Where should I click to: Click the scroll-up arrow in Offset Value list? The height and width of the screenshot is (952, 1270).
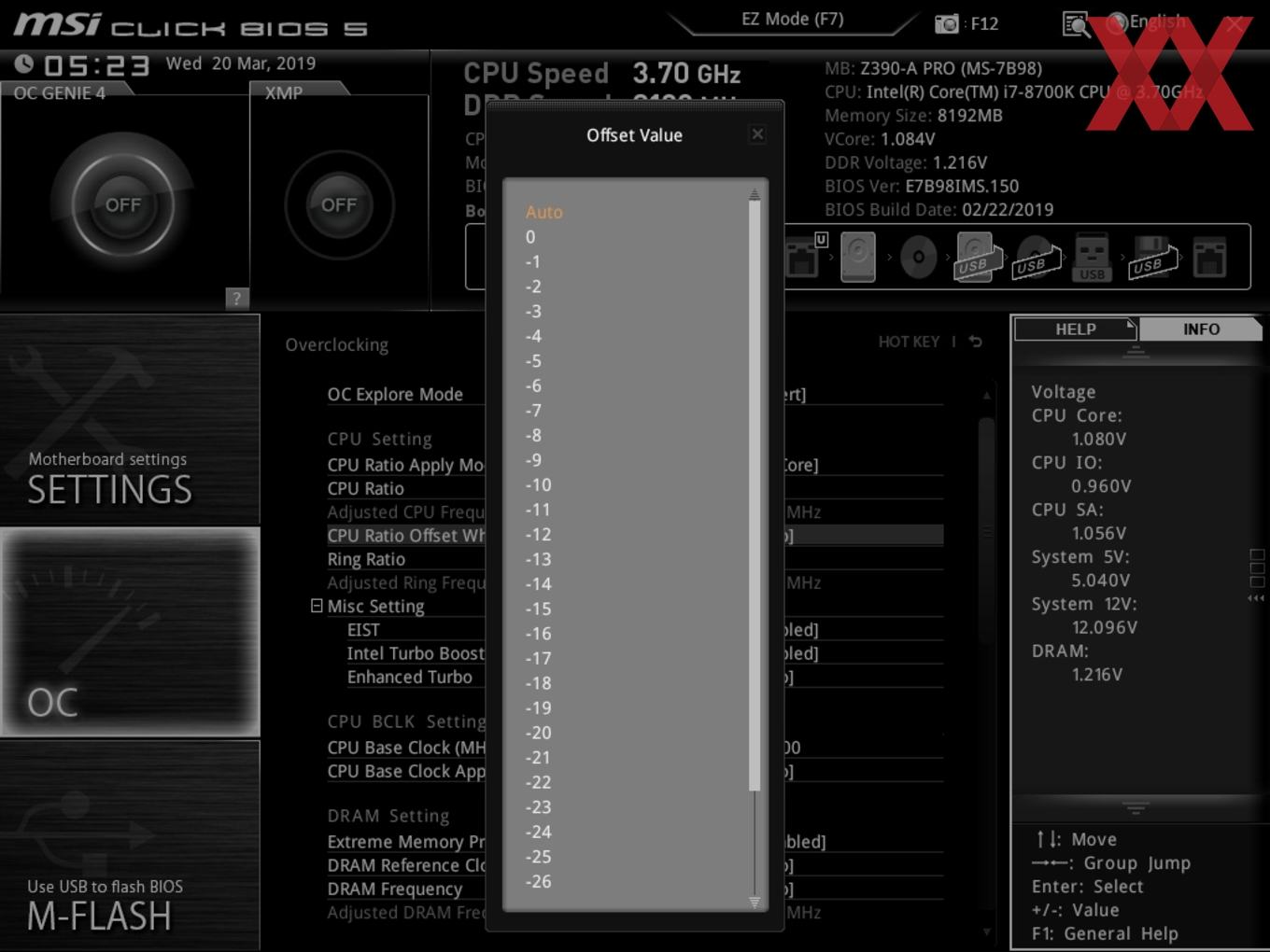point(754,194)
